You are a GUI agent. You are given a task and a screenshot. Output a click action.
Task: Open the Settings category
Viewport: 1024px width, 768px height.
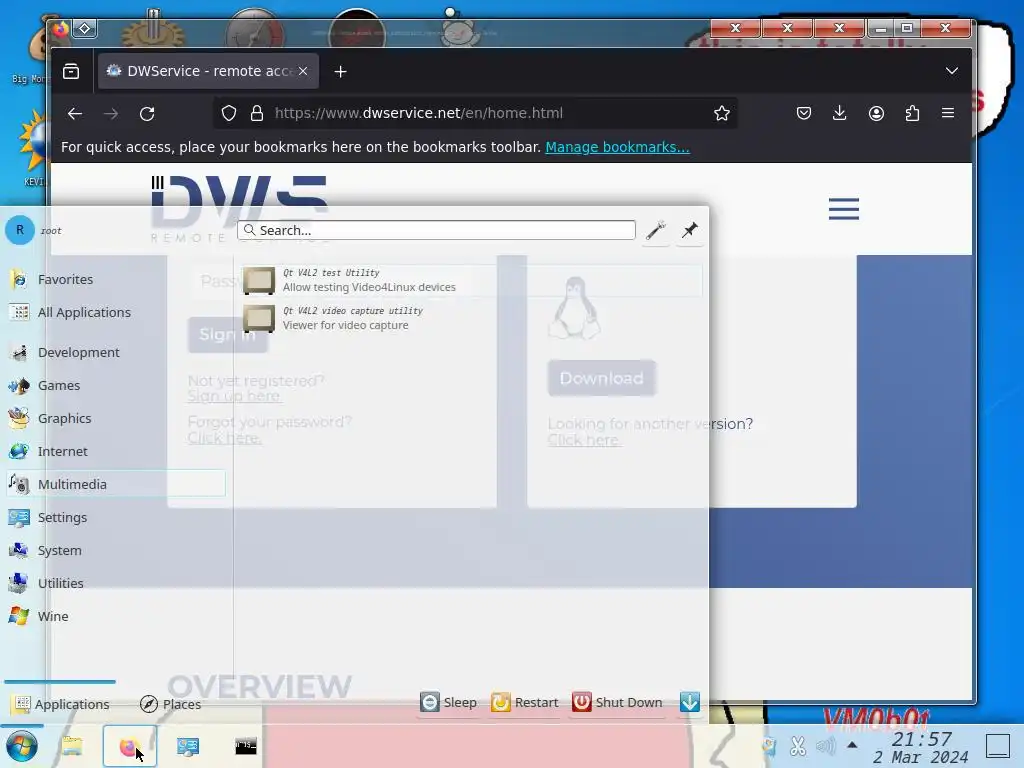coord(115,517)
